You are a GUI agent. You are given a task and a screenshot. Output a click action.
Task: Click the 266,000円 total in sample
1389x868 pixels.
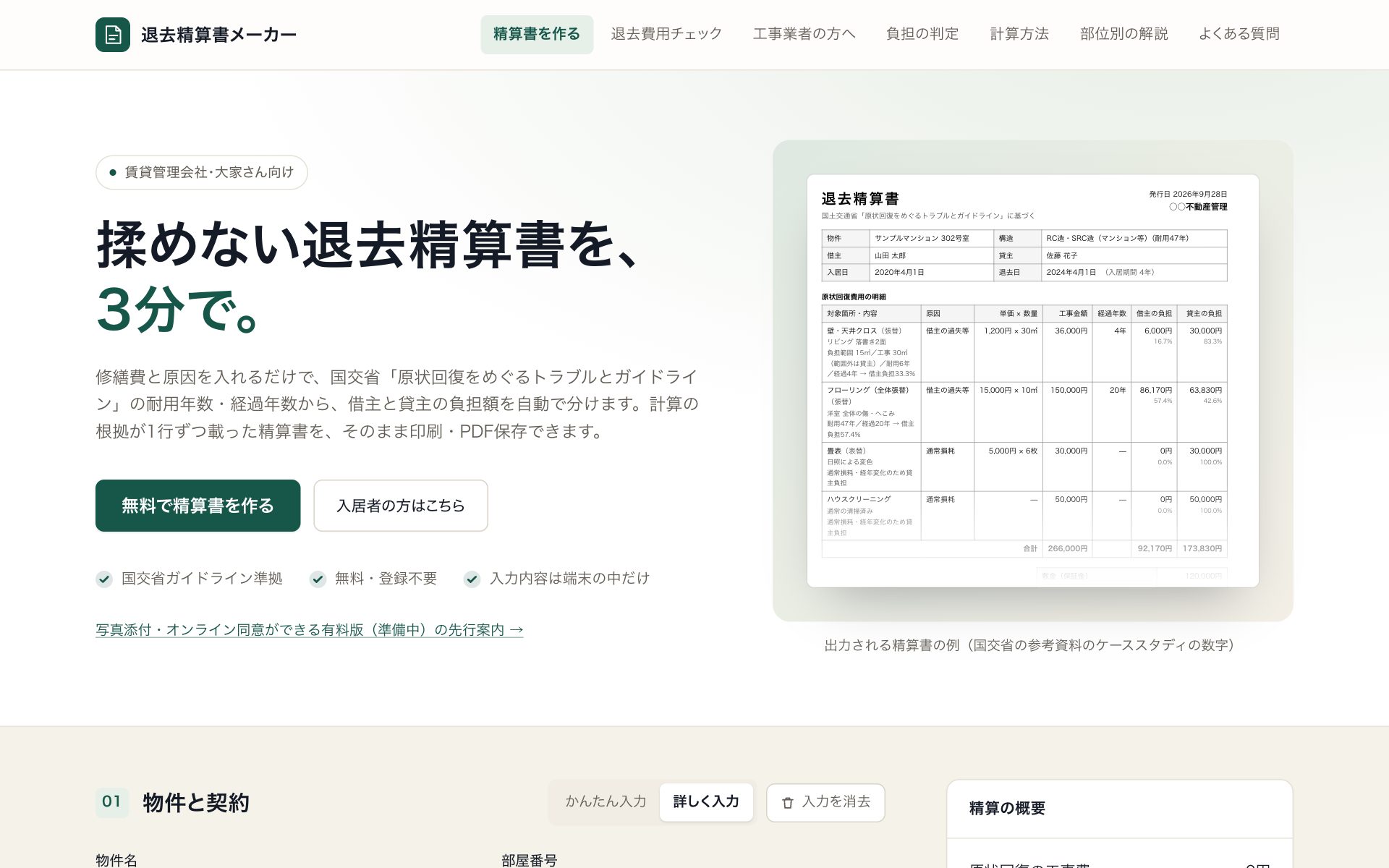coord(1067,549)
